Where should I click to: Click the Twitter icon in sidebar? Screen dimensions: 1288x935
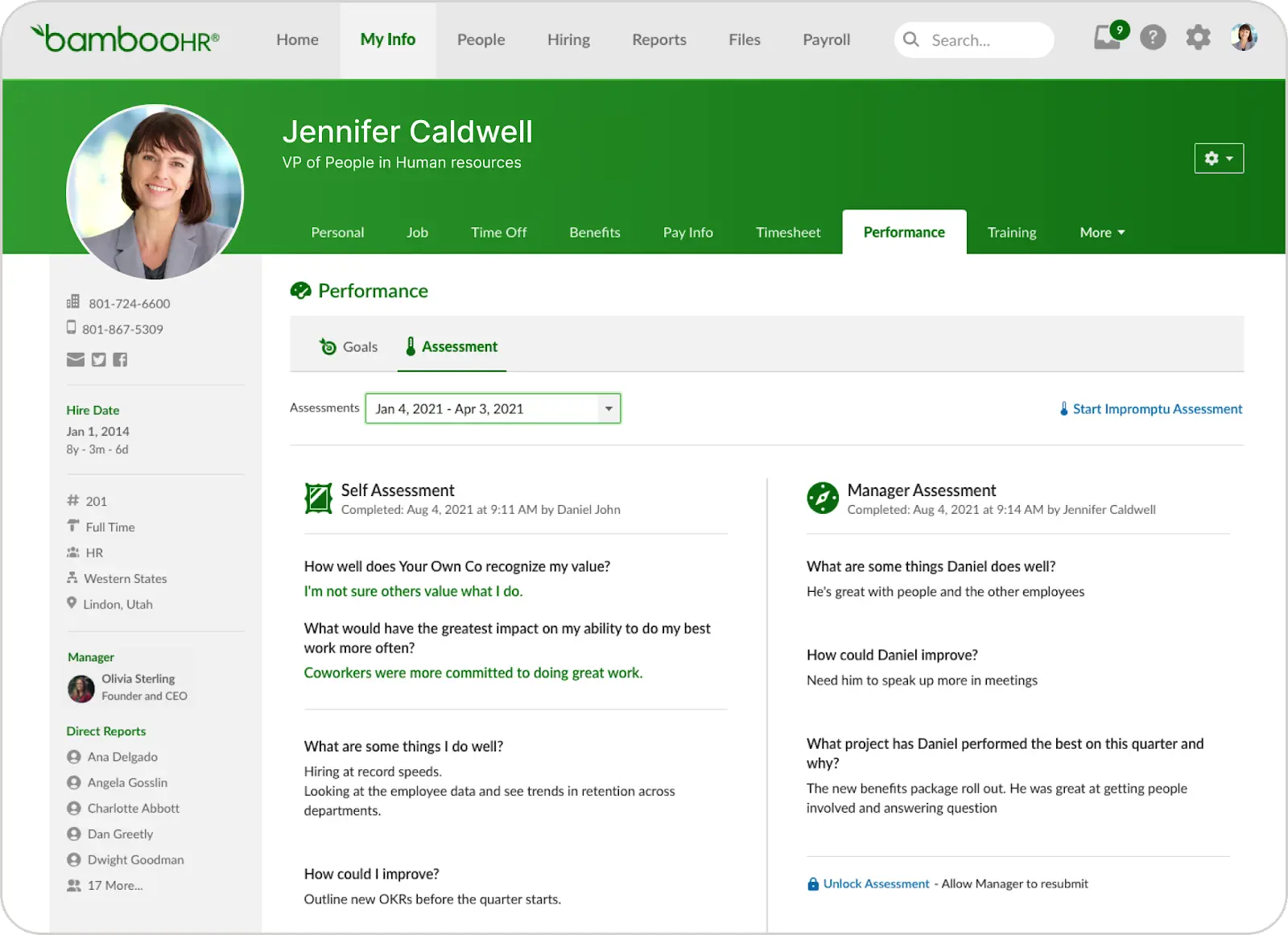[x=99, y=359]
